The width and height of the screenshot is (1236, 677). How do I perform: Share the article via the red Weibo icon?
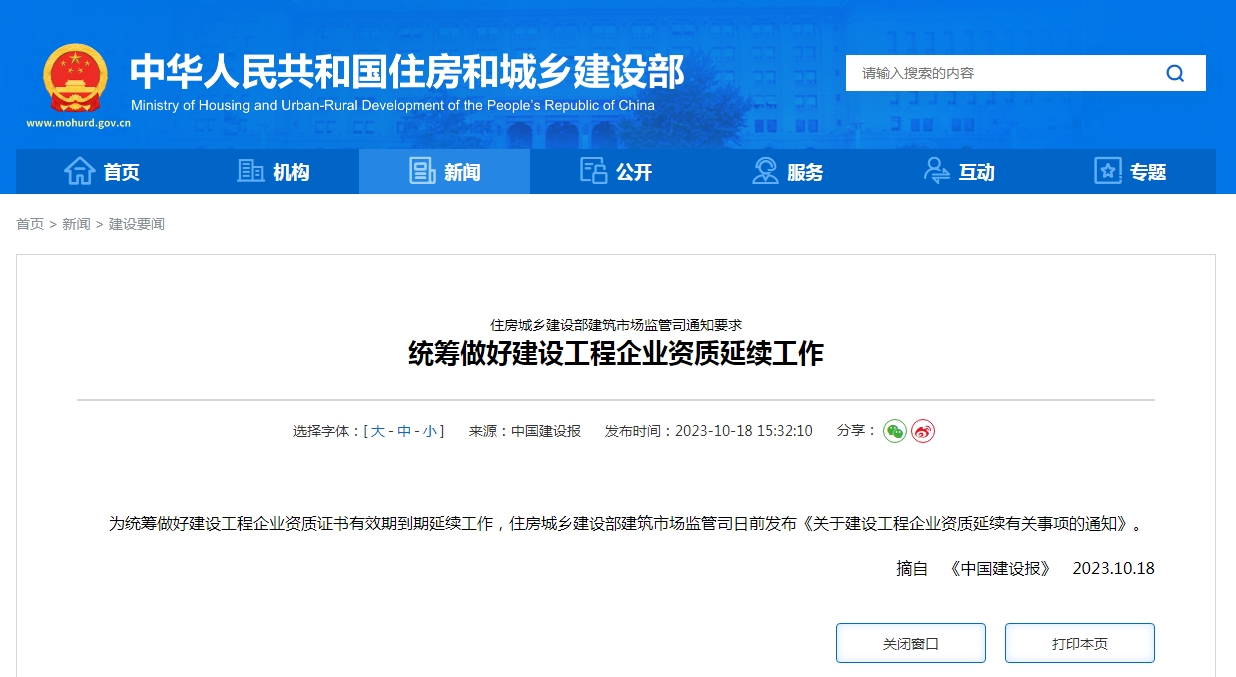921,430
